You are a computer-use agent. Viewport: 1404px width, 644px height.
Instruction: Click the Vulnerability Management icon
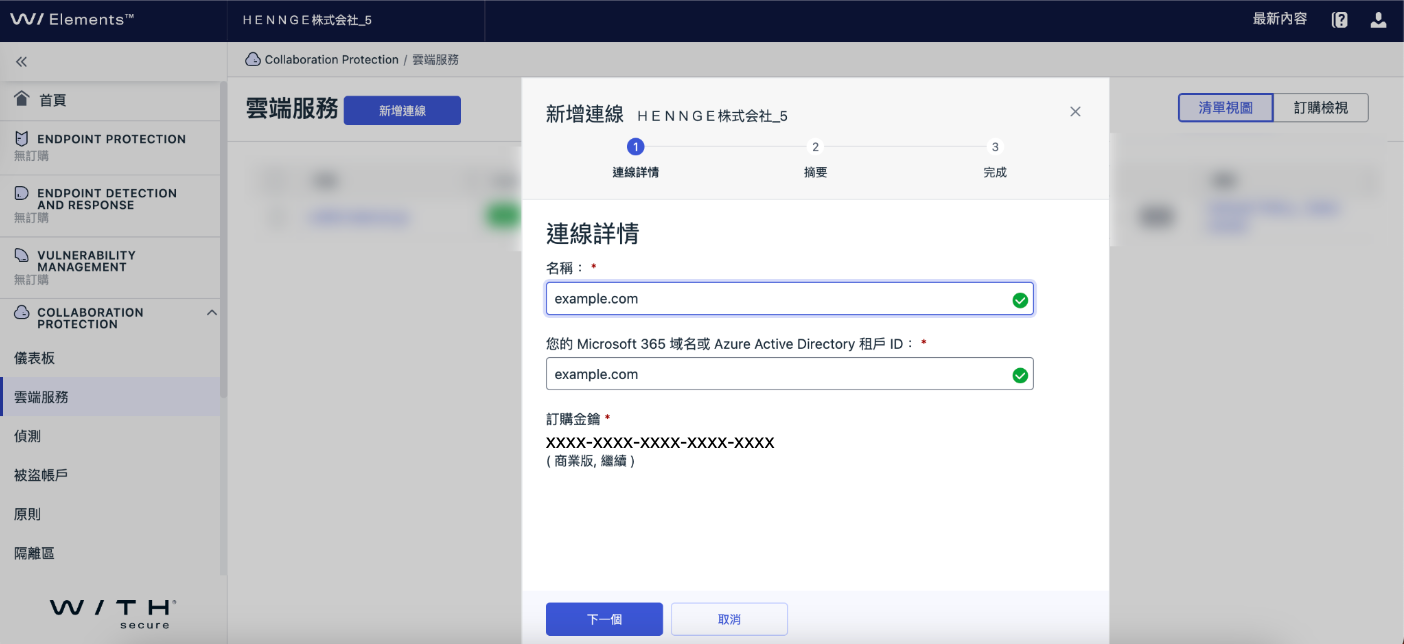[22, 255]
